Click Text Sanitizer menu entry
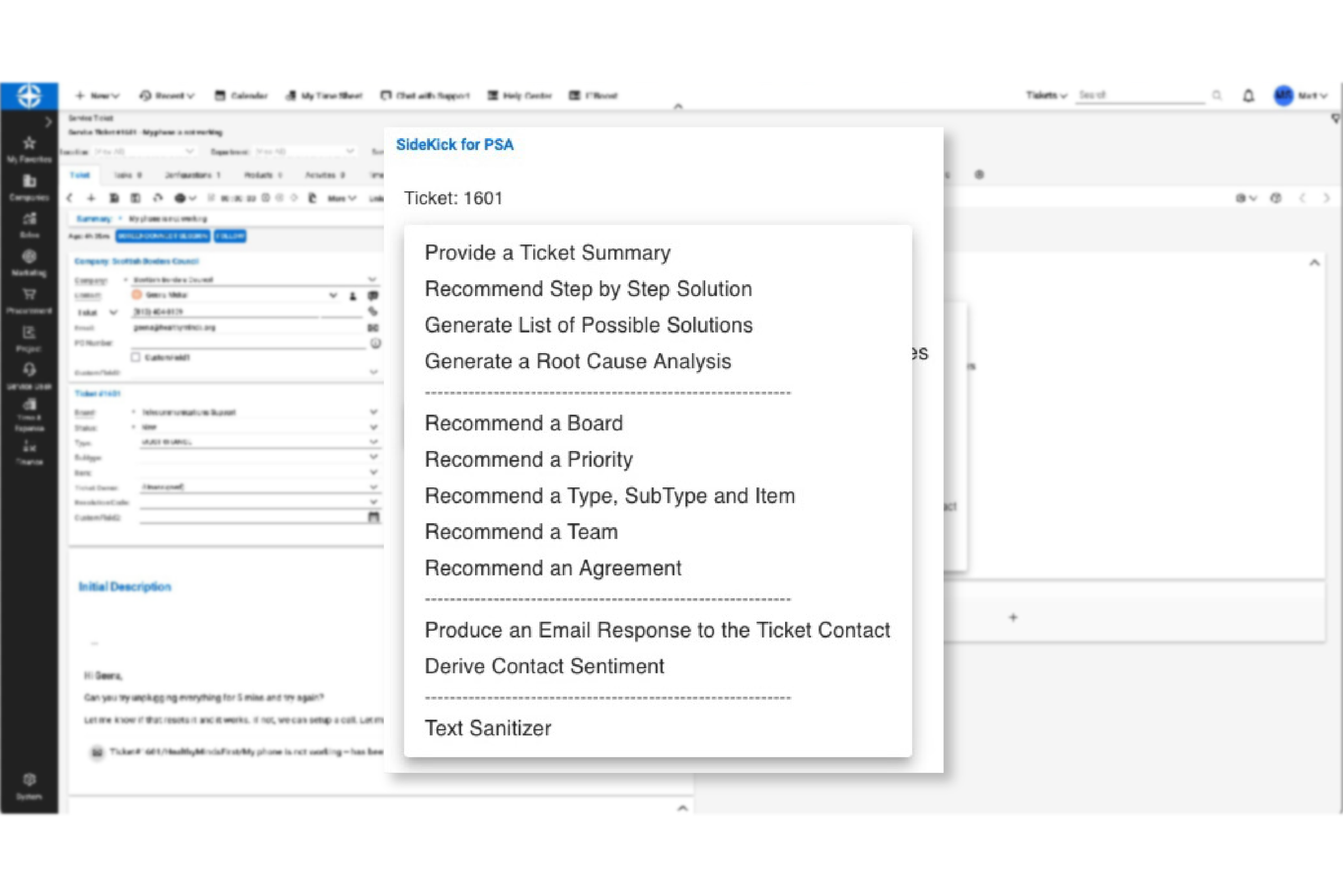Image resolution: width=1343 pixels, height=896 pixels. (488, 728)
